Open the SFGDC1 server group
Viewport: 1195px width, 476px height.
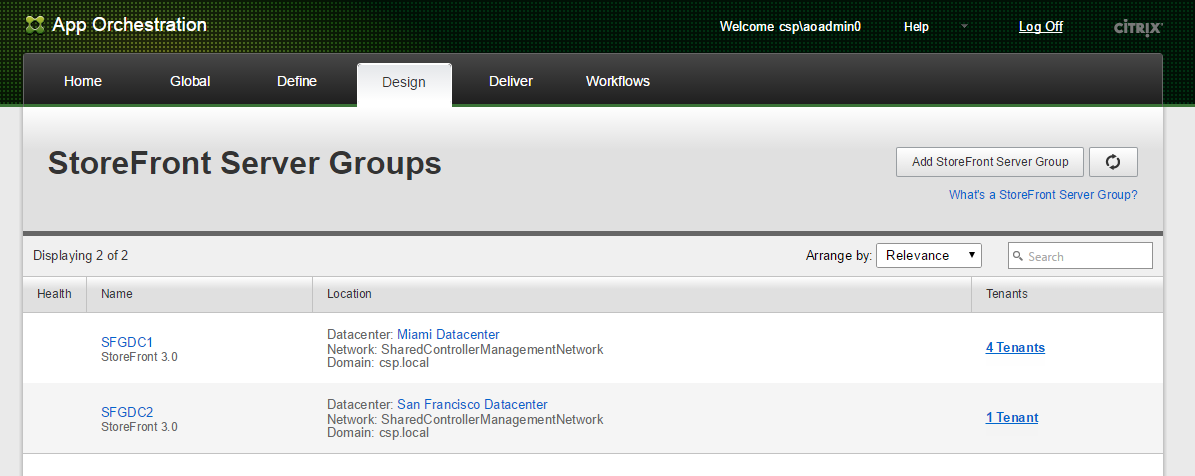click(x=127, y=342)
